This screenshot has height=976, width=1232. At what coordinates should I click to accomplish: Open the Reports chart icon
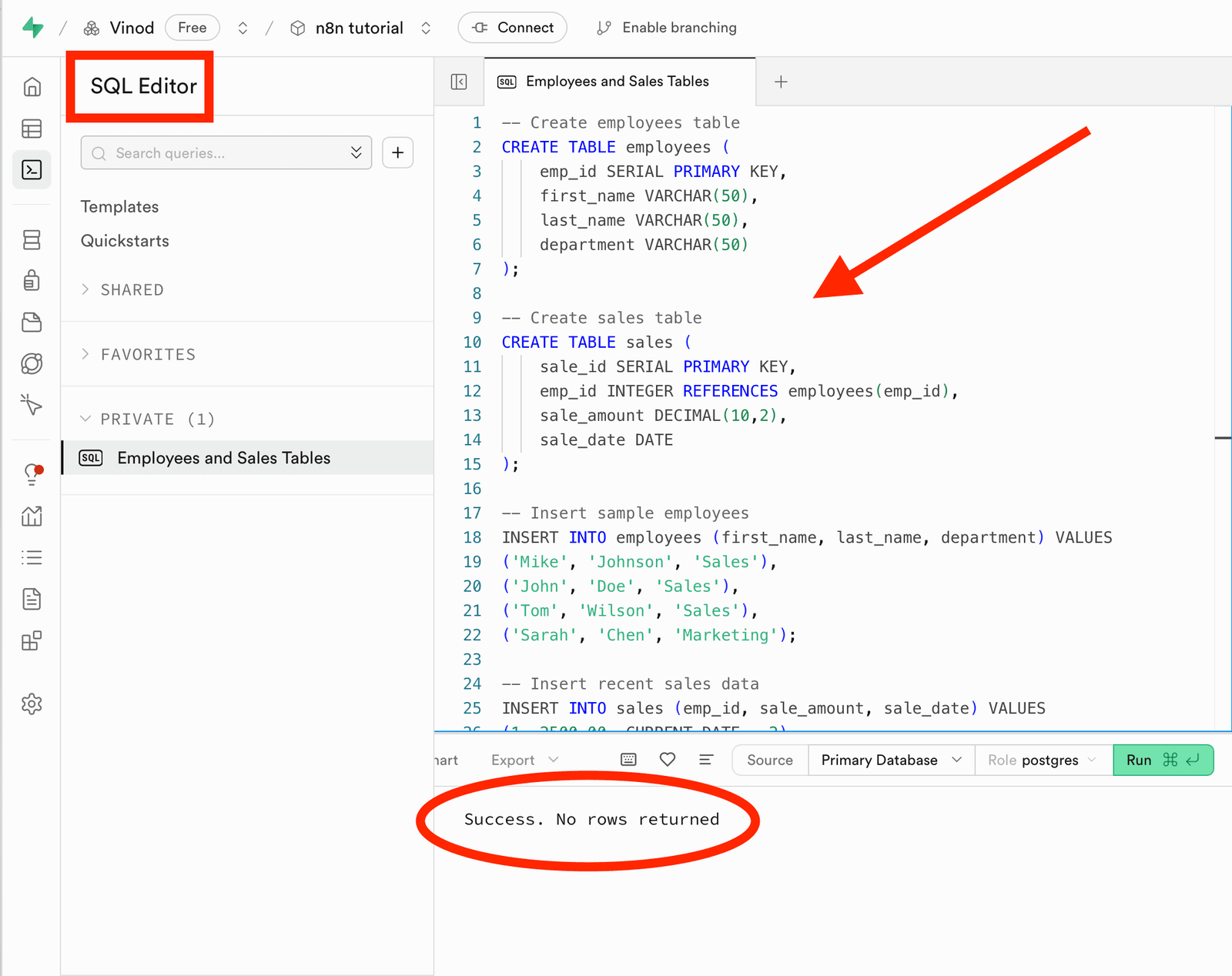pos(32,516)
